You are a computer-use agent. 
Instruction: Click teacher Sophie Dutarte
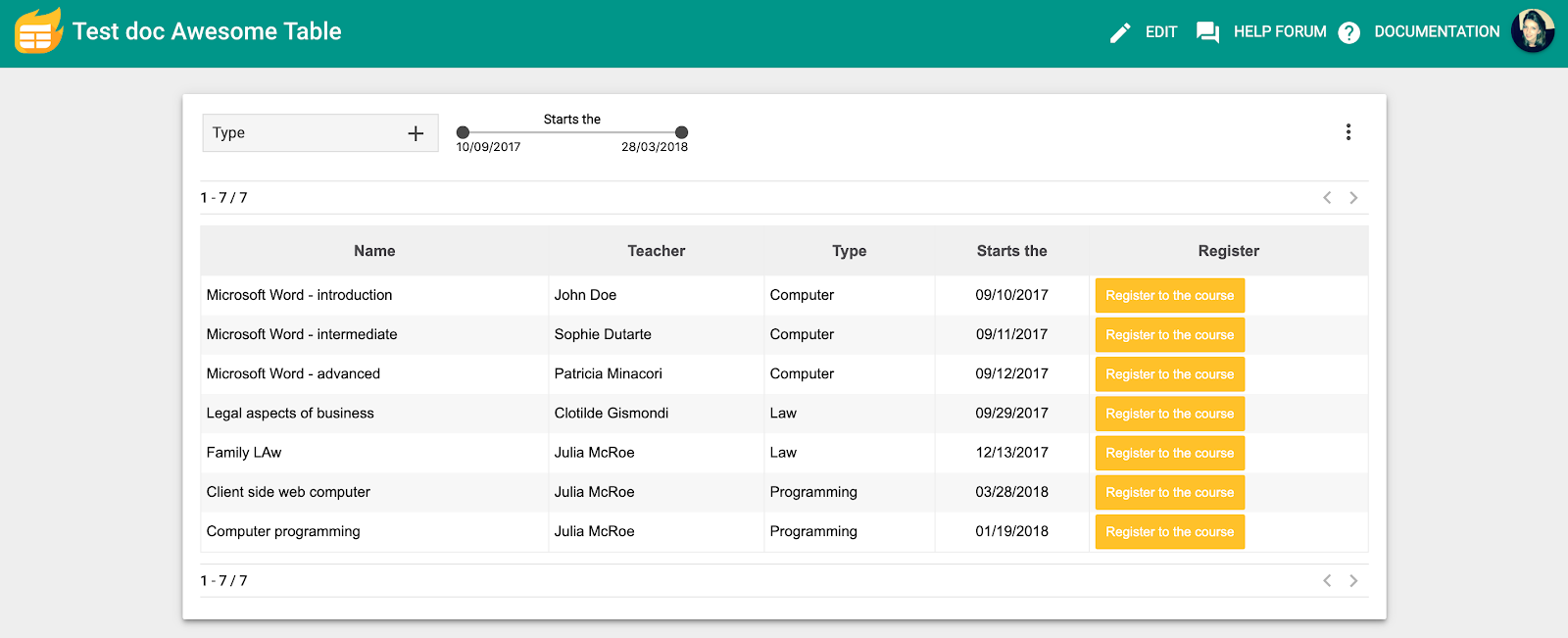(603, 334)
